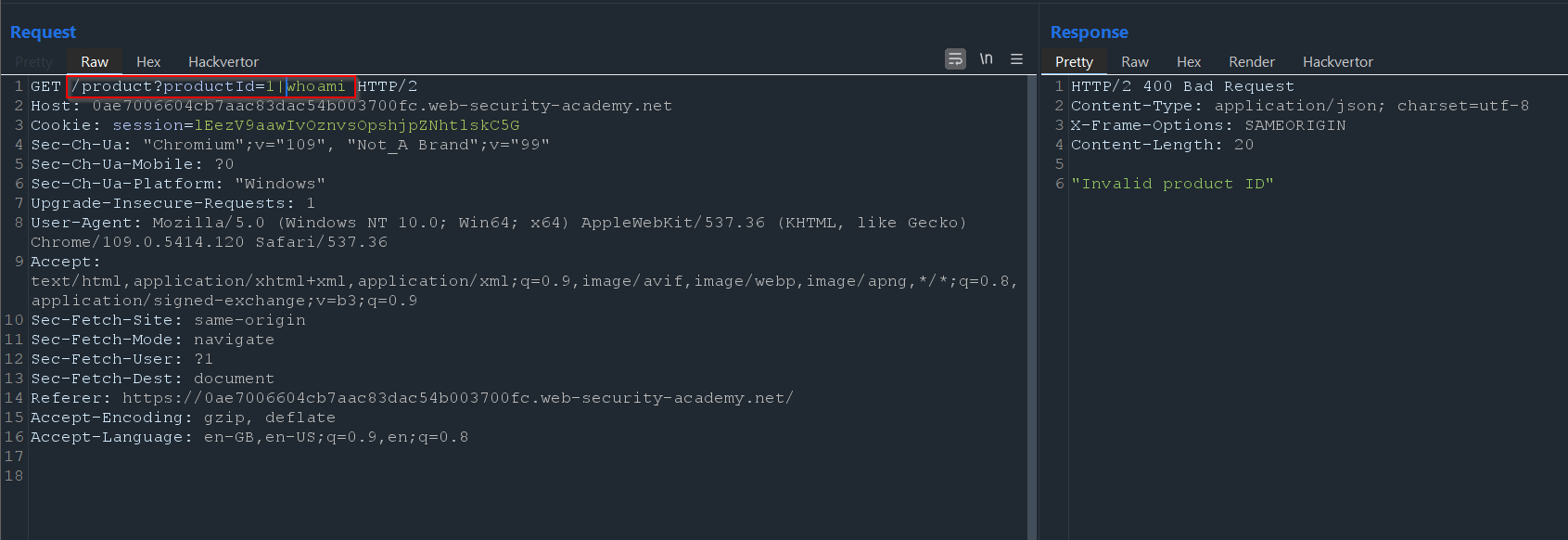Screen dimensions: 1568x540
Task: Click the response Content-Type header
Action: [1300, 106]
